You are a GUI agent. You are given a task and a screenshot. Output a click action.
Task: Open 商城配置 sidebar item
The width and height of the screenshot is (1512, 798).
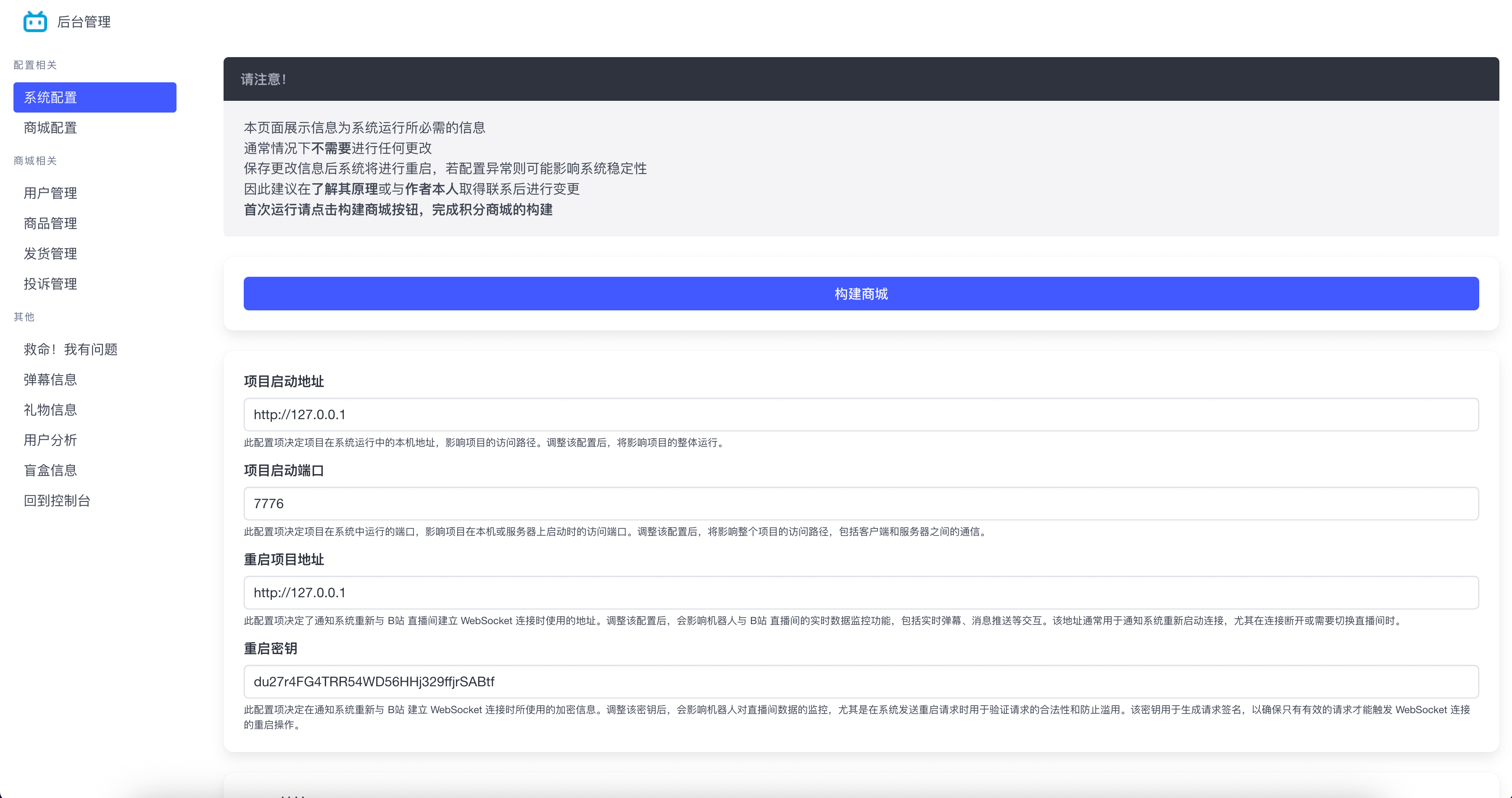[x=50, y=127]
